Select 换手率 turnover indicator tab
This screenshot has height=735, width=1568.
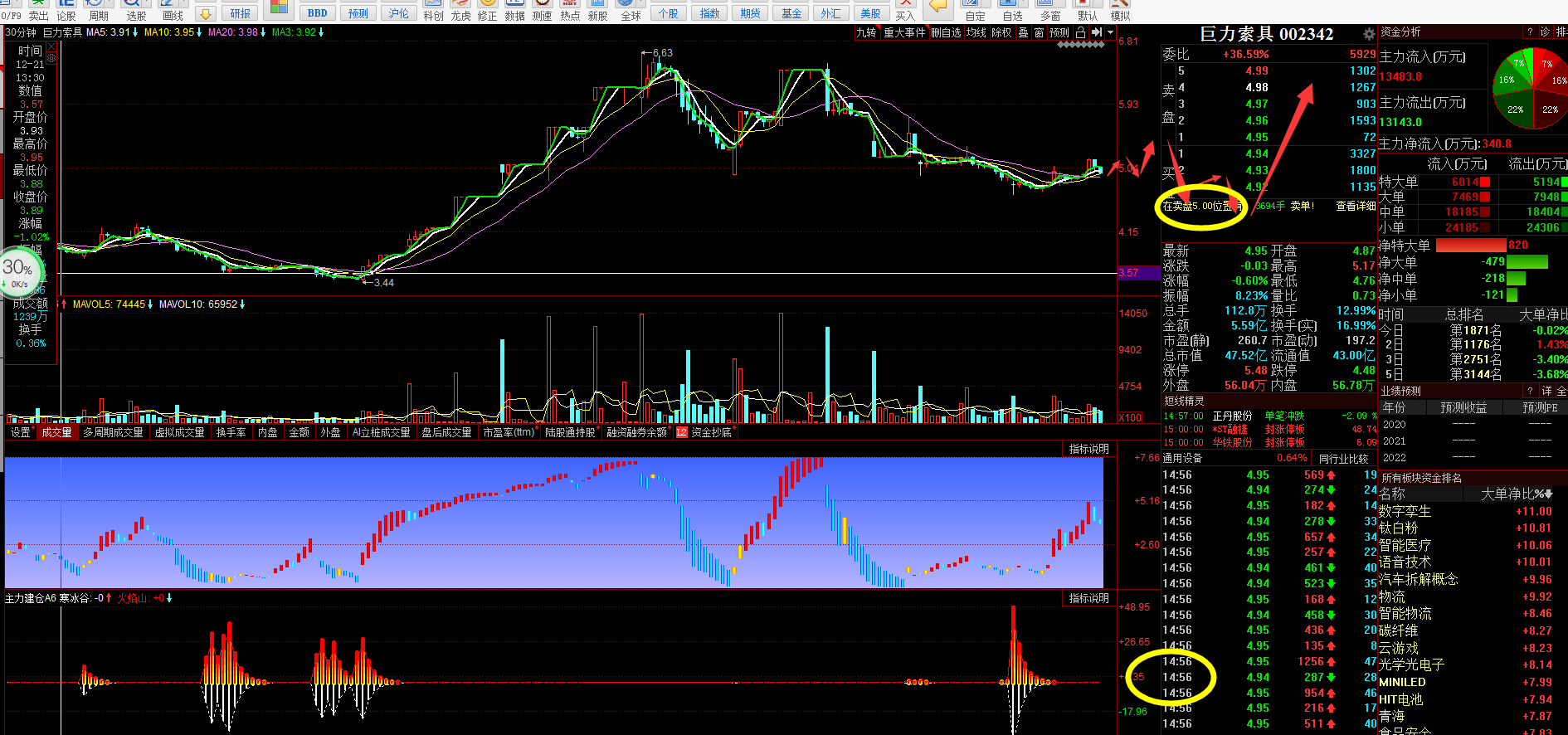coord(231,432)
